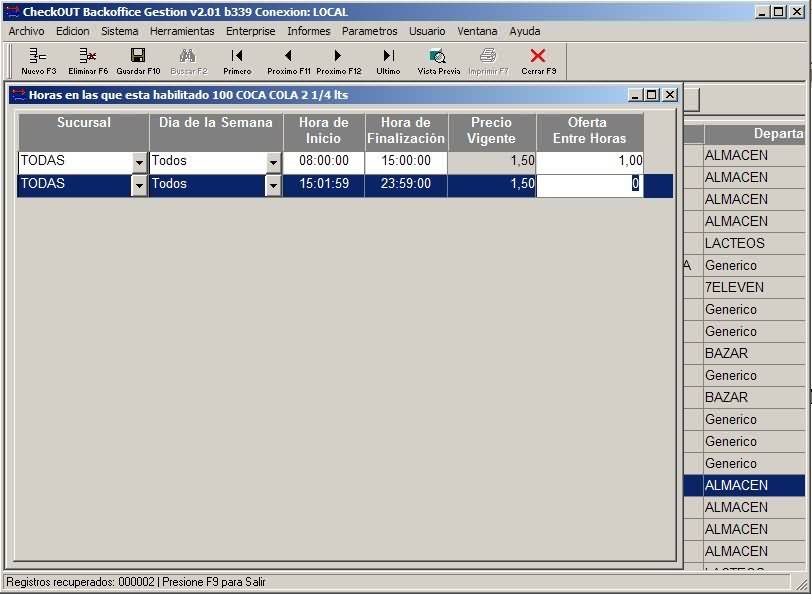Select the 08:00:00 start time cell
Screen dimensions: 812x594
324,162
